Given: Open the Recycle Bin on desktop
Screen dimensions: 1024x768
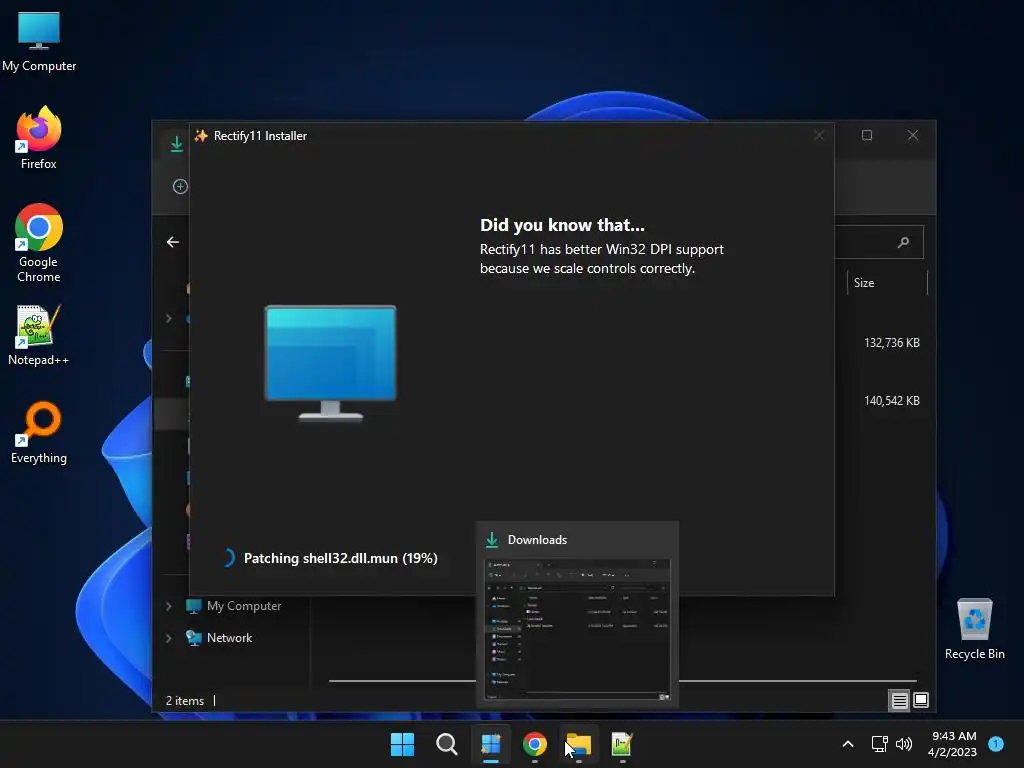Looking at the screenshot, I should pyautogui.click(x=974, y=628).
